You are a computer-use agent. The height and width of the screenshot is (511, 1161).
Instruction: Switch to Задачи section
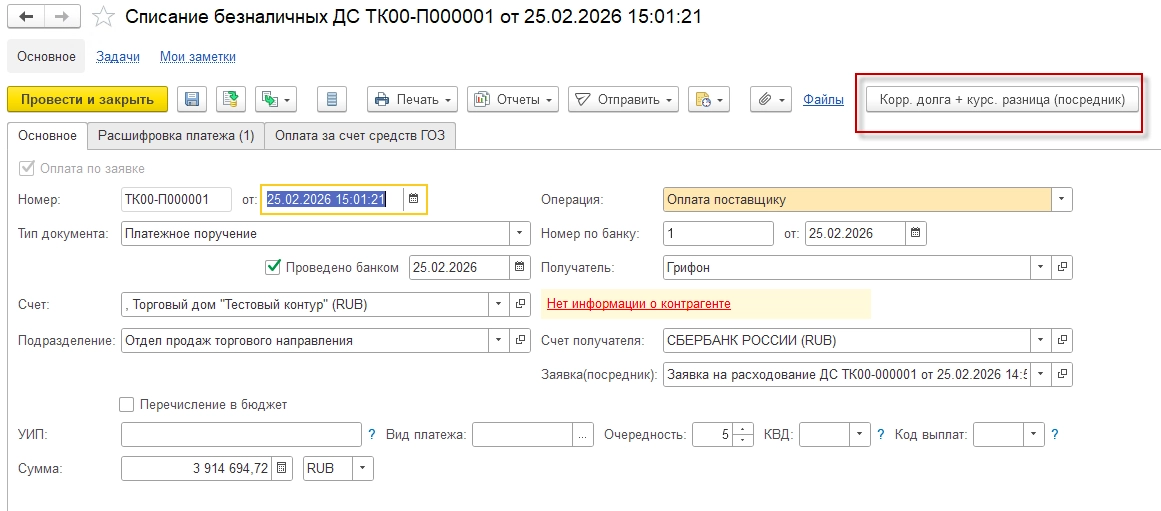[x=118, y=56]
